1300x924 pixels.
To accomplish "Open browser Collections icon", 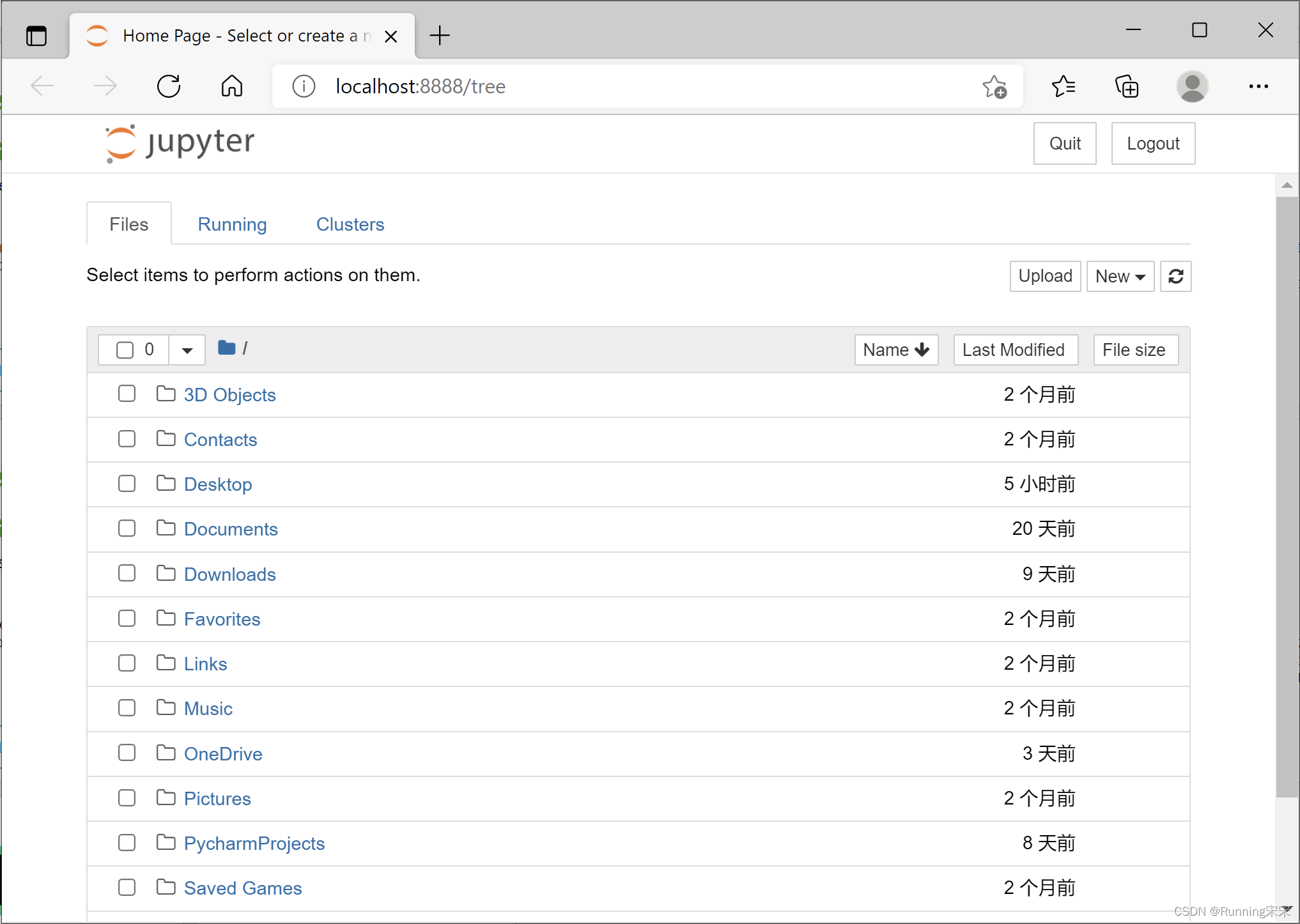I will click(x=1127, y=86).
